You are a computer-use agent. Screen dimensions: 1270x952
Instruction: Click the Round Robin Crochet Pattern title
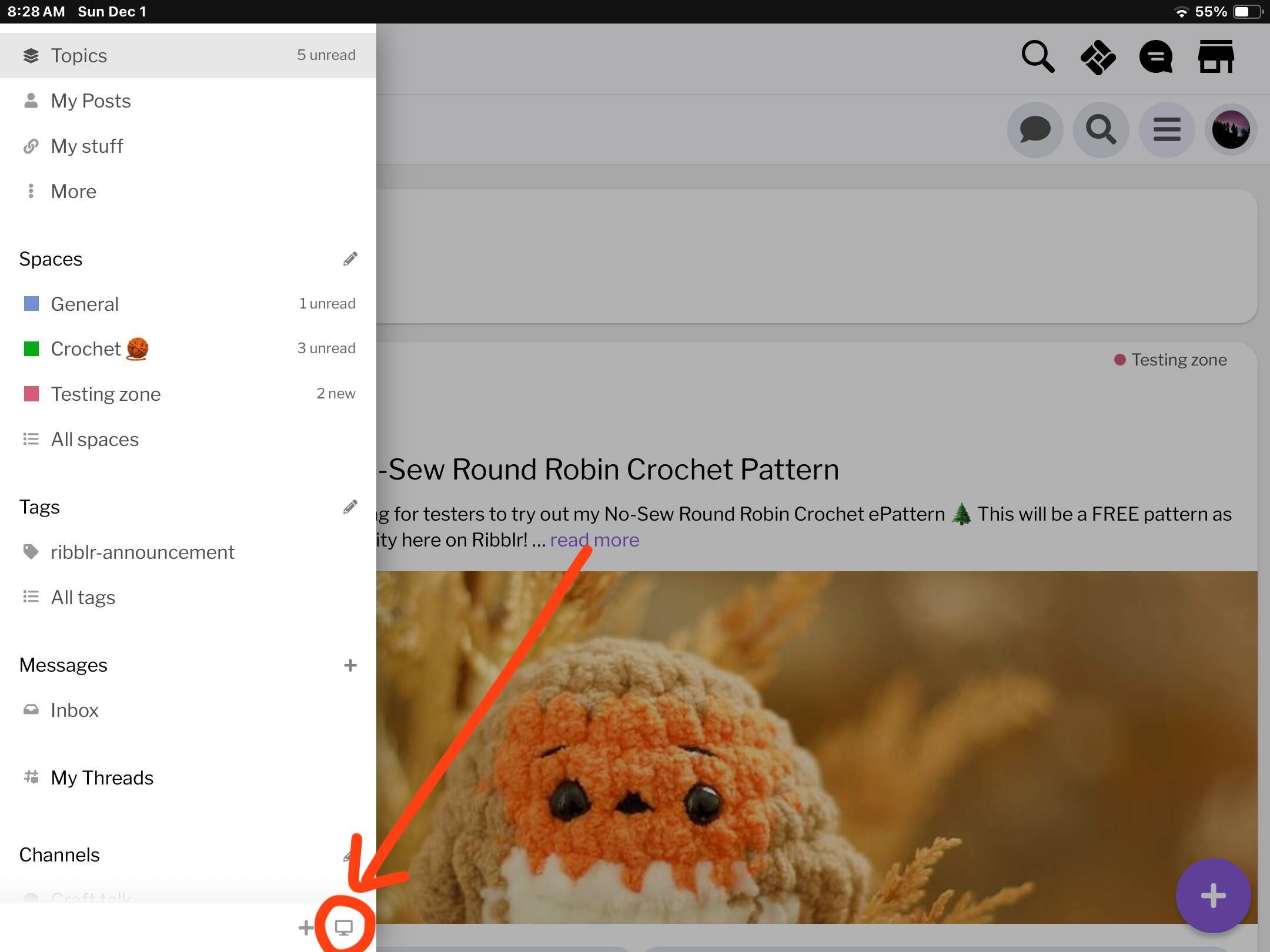[x=609, y=469]
